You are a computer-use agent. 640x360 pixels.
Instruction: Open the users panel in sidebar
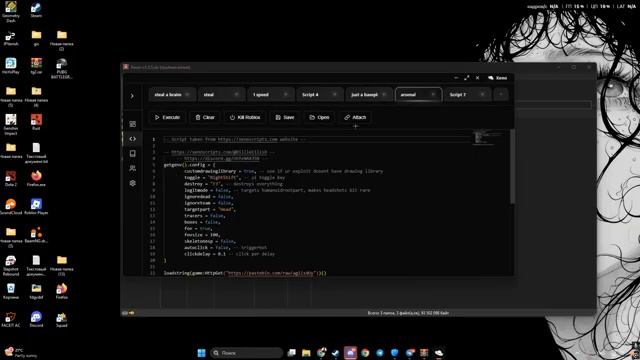click(x=133, y=168)
